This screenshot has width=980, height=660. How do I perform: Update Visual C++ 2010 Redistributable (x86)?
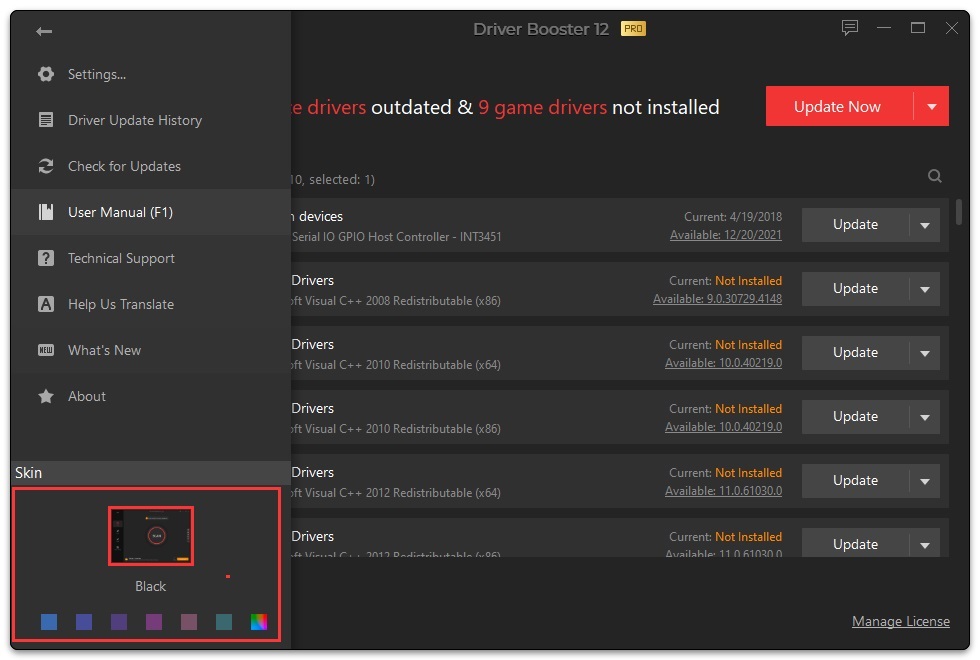point(855,416)
